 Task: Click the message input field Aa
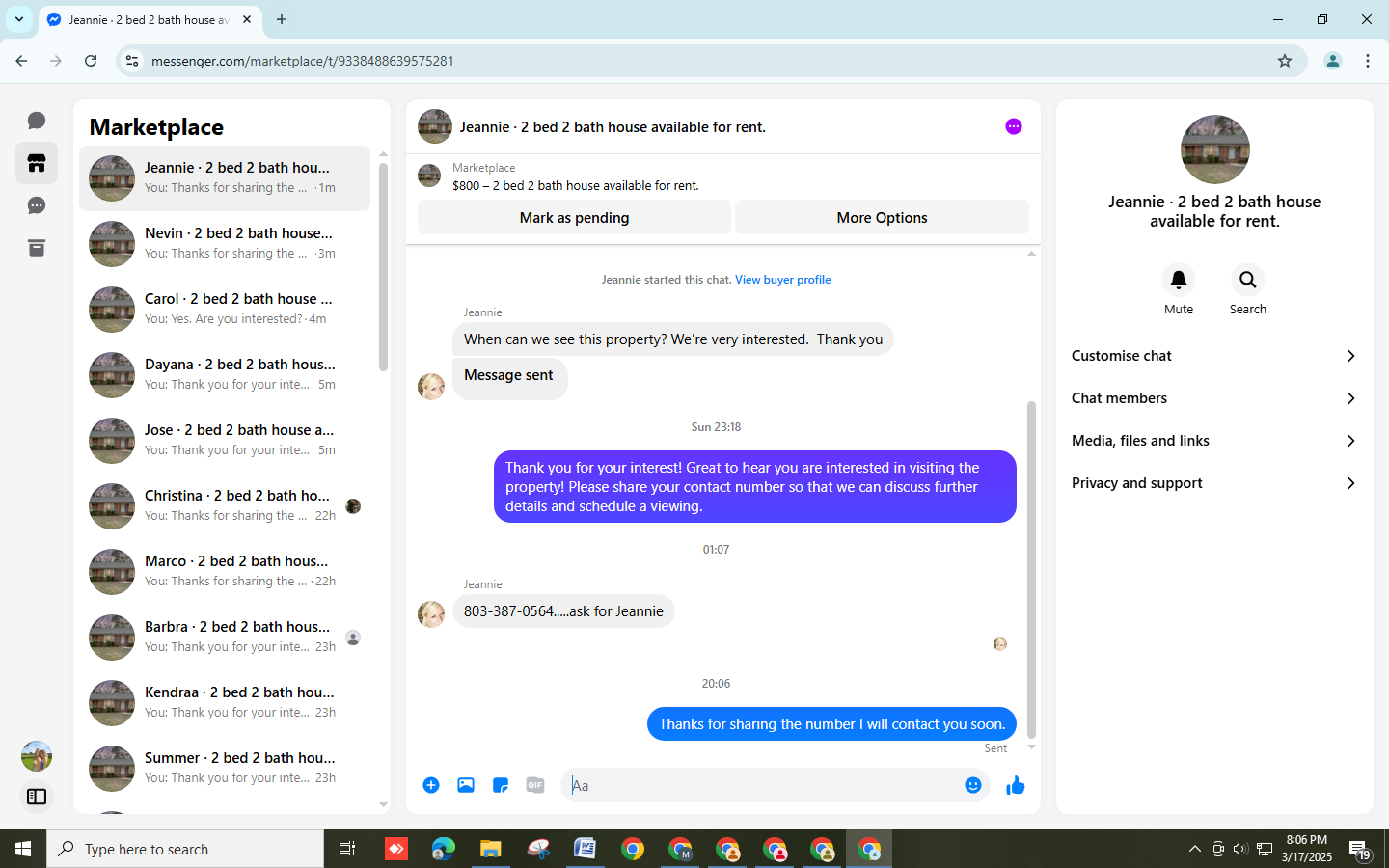pyautogui.click(x=762, y=785)
